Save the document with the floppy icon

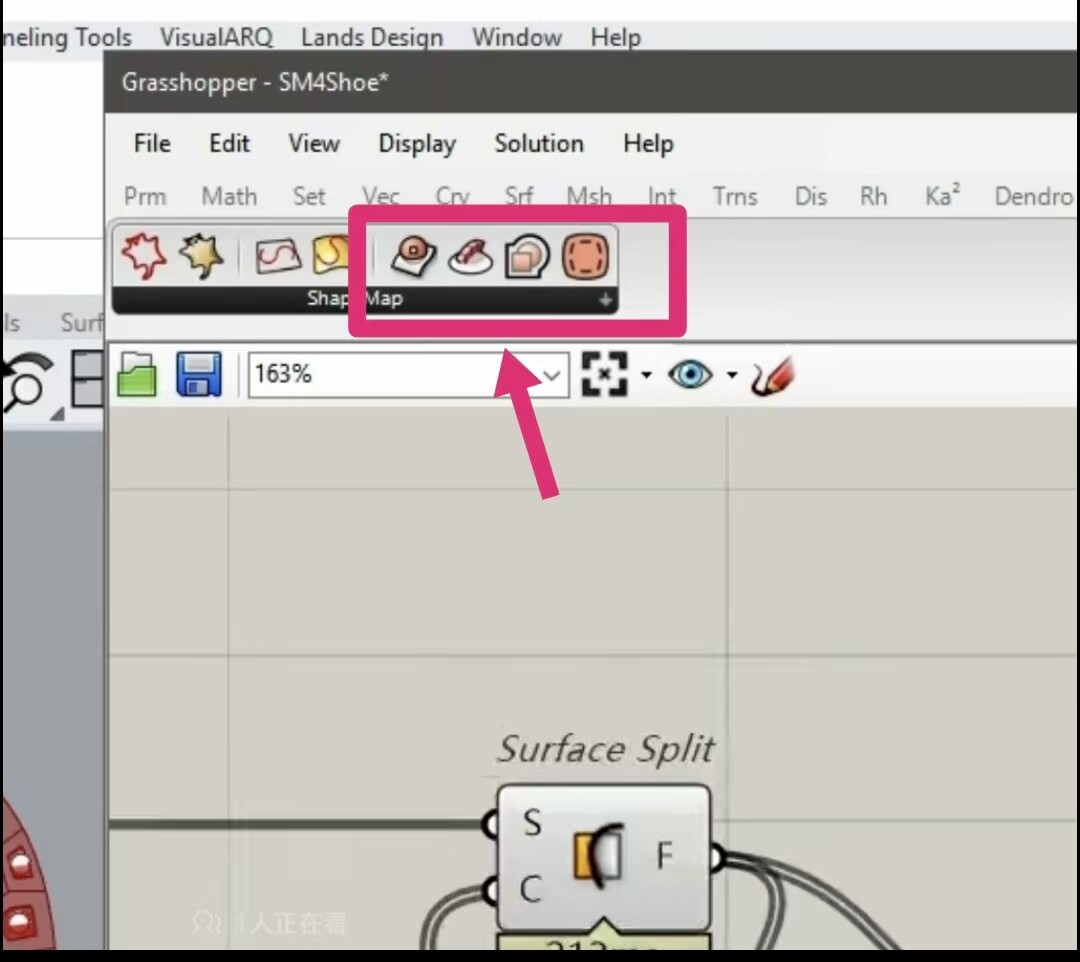[x=198, y=376]
